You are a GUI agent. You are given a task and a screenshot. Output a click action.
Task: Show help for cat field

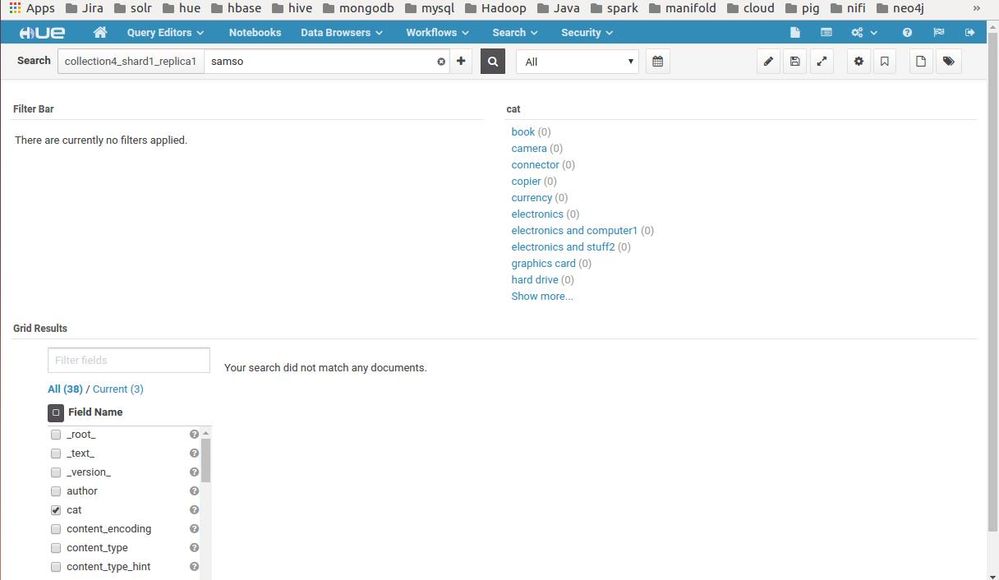194,510
